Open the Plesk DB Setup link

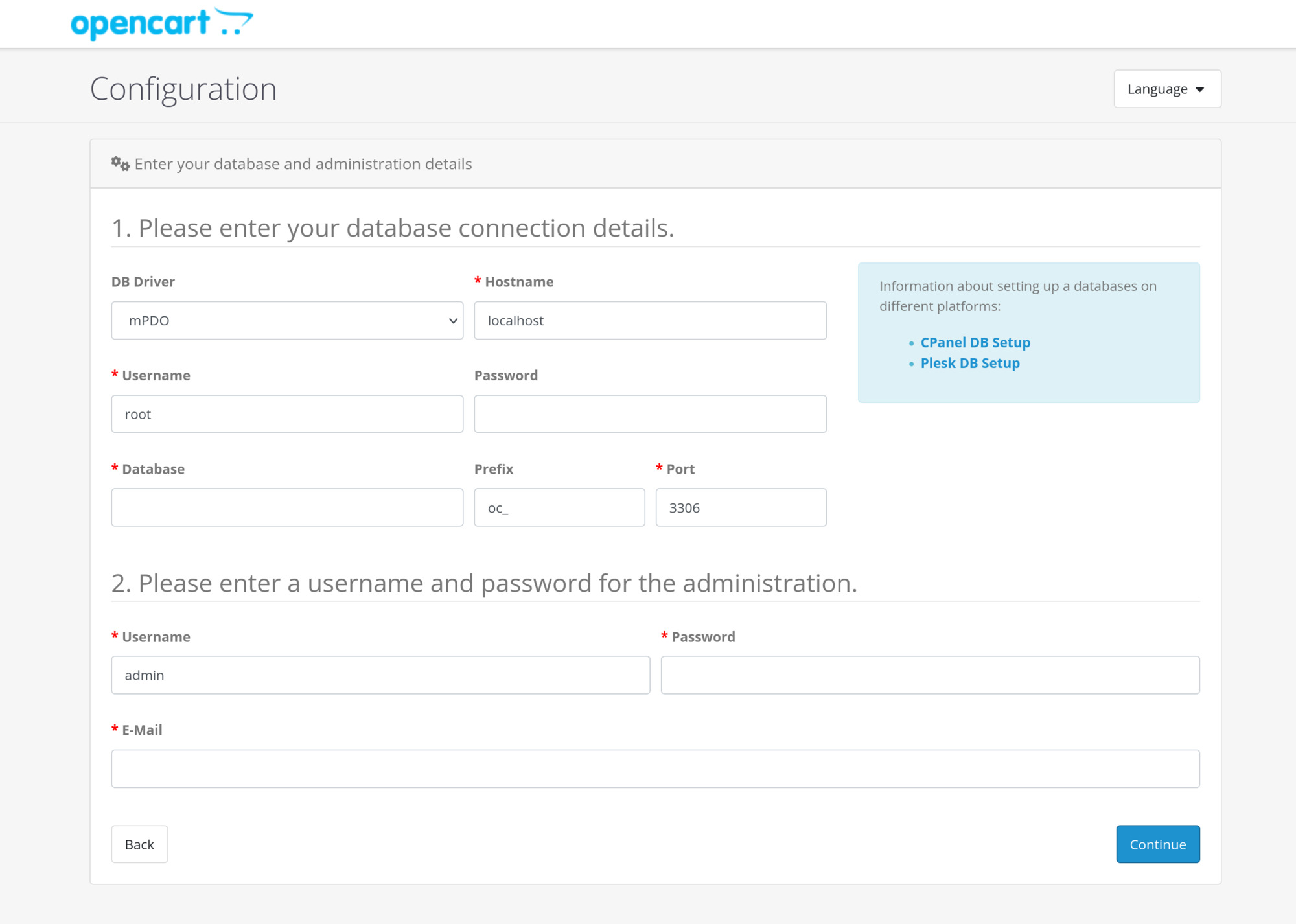(969, 363)
